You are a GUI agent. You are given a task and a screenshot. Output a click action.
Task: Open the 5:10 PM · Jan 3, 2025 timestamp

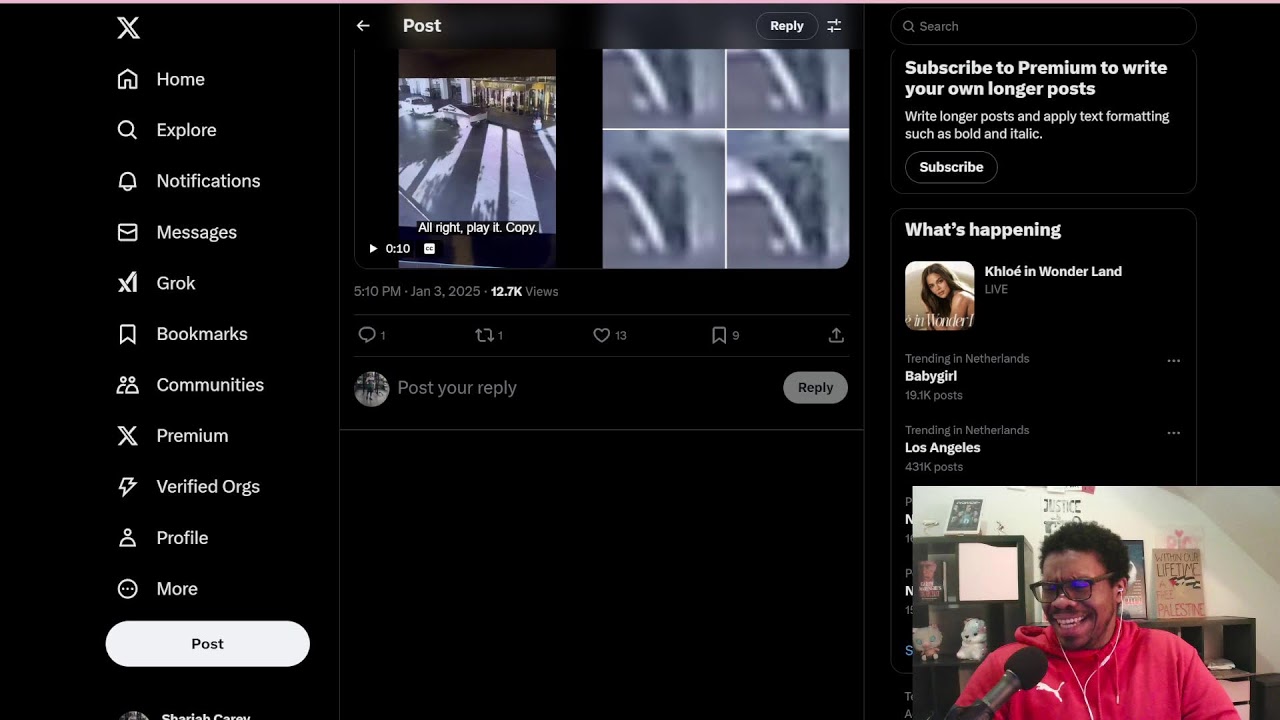(x=417, y=291)
